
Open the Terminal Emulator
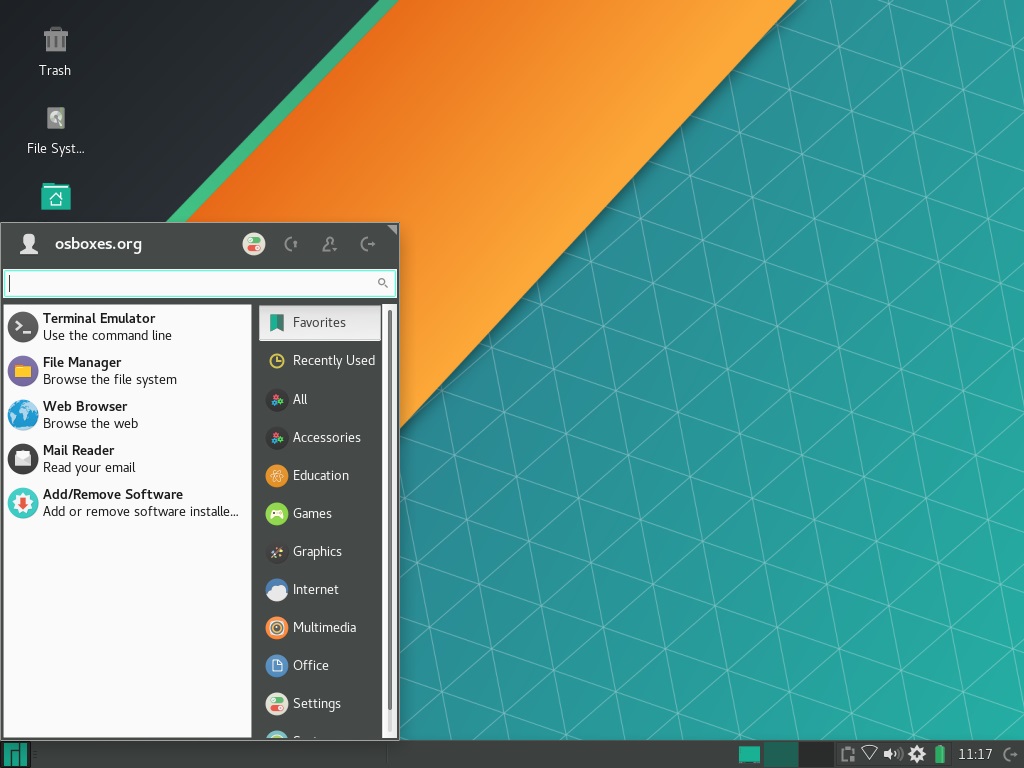[100, 326]
